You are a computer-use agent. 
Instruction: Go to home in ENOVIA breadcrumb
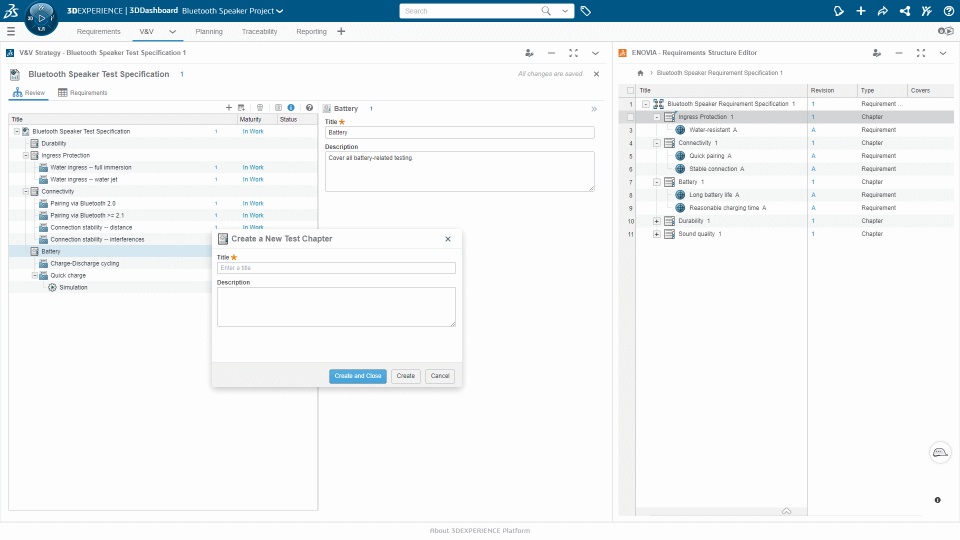[x=640, y=73]
